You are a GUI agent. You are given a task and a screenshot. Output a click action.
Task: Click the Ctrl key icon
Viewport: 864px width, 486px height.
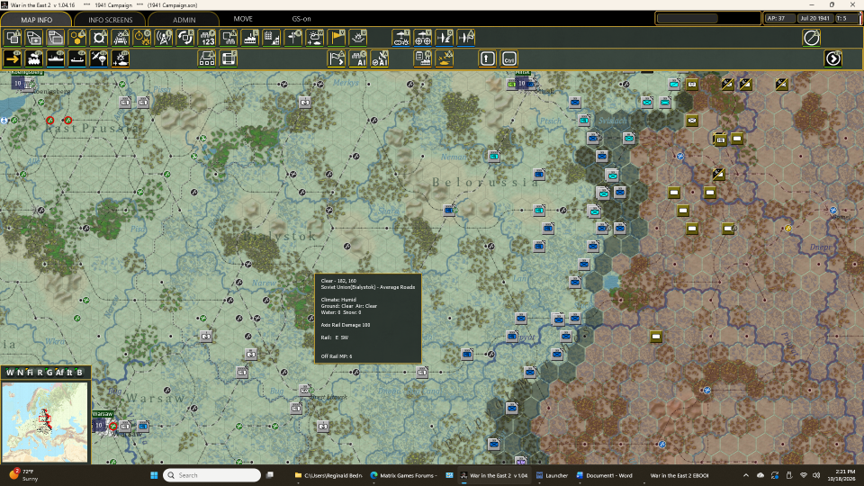coord(509,58)
